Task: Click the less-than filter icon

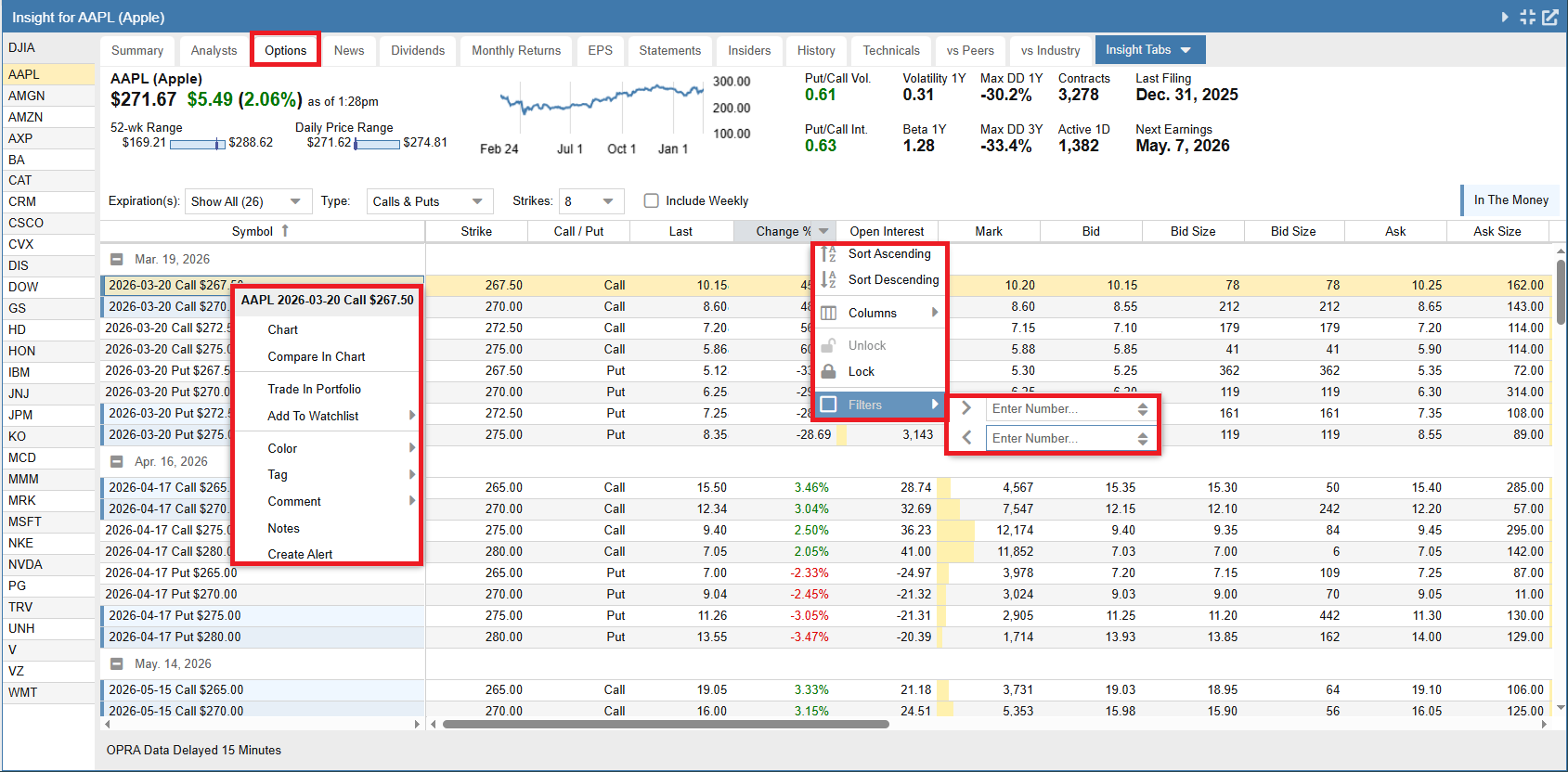Action: coord(966,438)
